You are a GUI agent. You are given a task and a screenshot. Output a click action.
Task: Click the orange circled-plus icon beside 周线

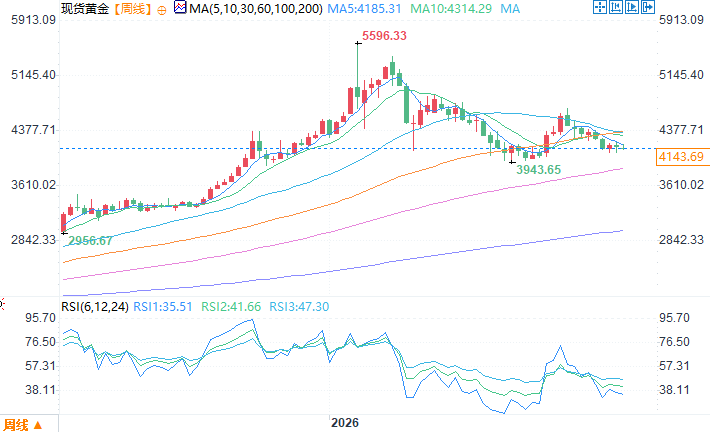[162, 10]
